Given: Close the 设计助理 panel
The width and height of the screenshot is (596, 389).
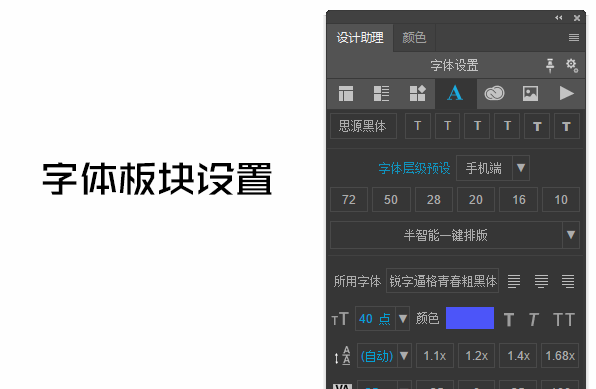Looking at the screenshot, I should (x=577, y=18).
